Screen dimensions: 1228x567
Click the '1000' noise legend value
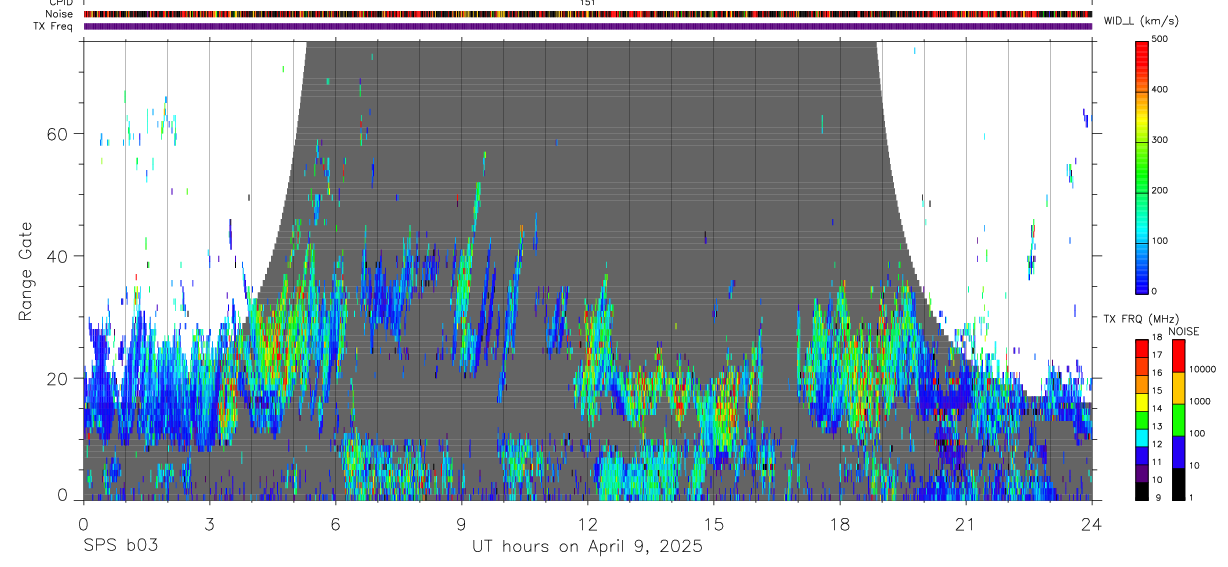(1199, 401)
